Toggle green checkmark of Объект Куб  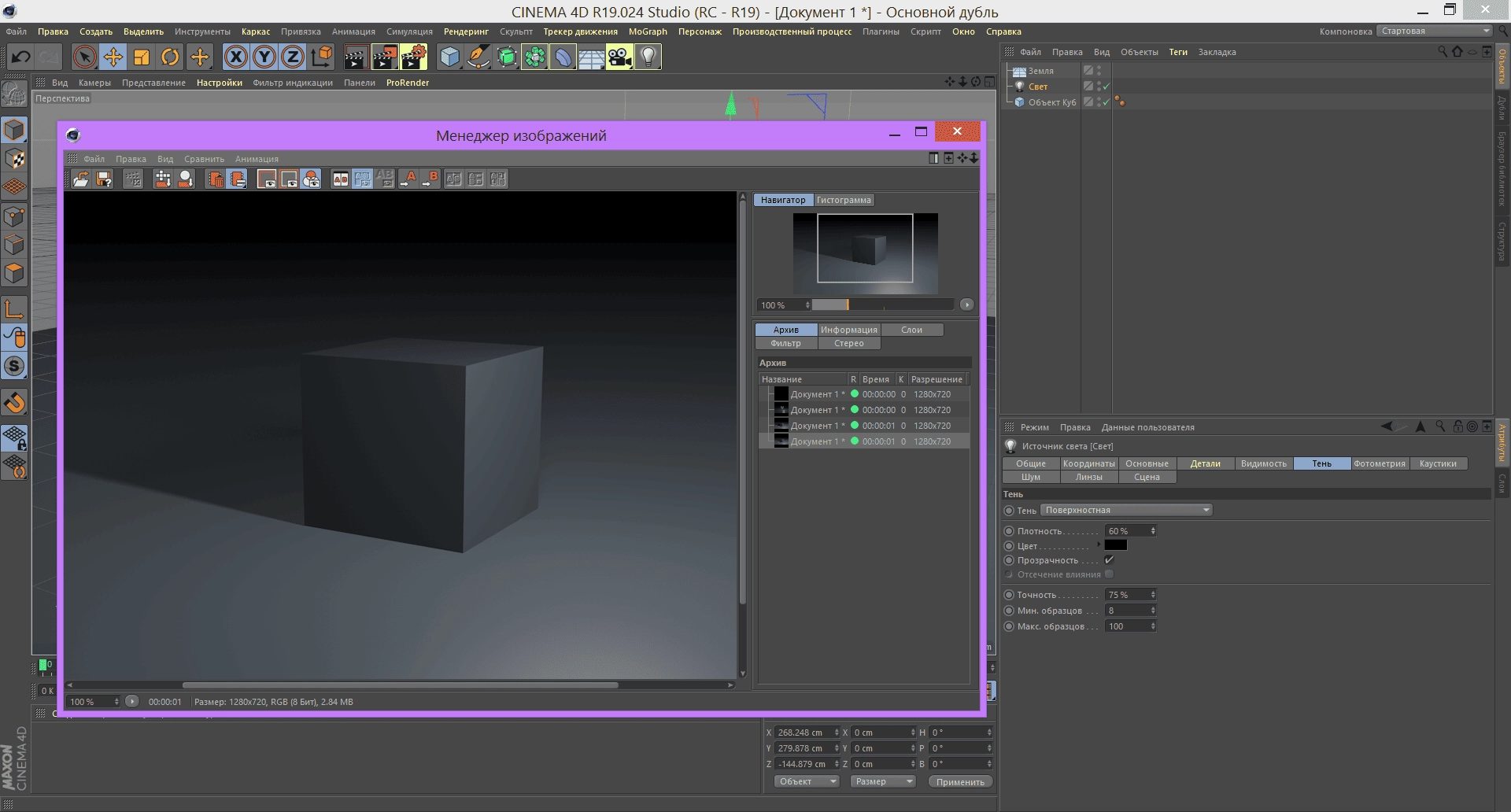pyautogui.click(x=1106, y=102)
